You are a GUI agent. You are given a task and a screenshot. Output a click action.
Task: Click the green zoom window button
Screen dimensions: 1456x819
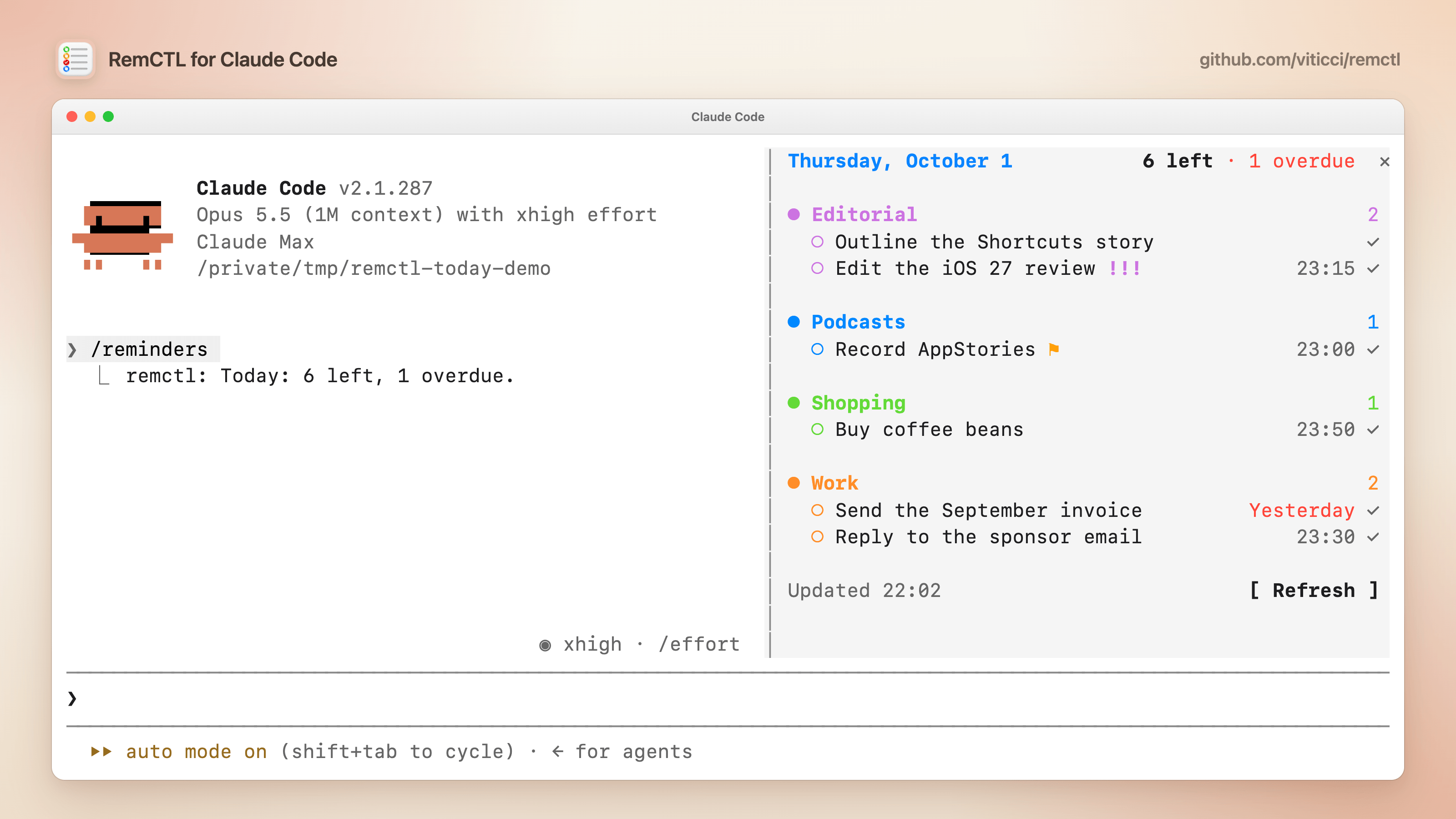point(109,116)
